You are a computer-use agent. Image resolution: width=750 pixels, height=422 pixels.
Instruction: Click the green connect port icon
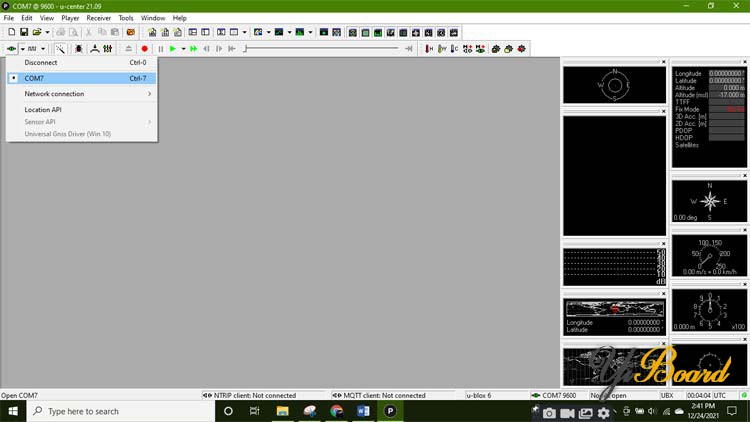click(11, 48)
